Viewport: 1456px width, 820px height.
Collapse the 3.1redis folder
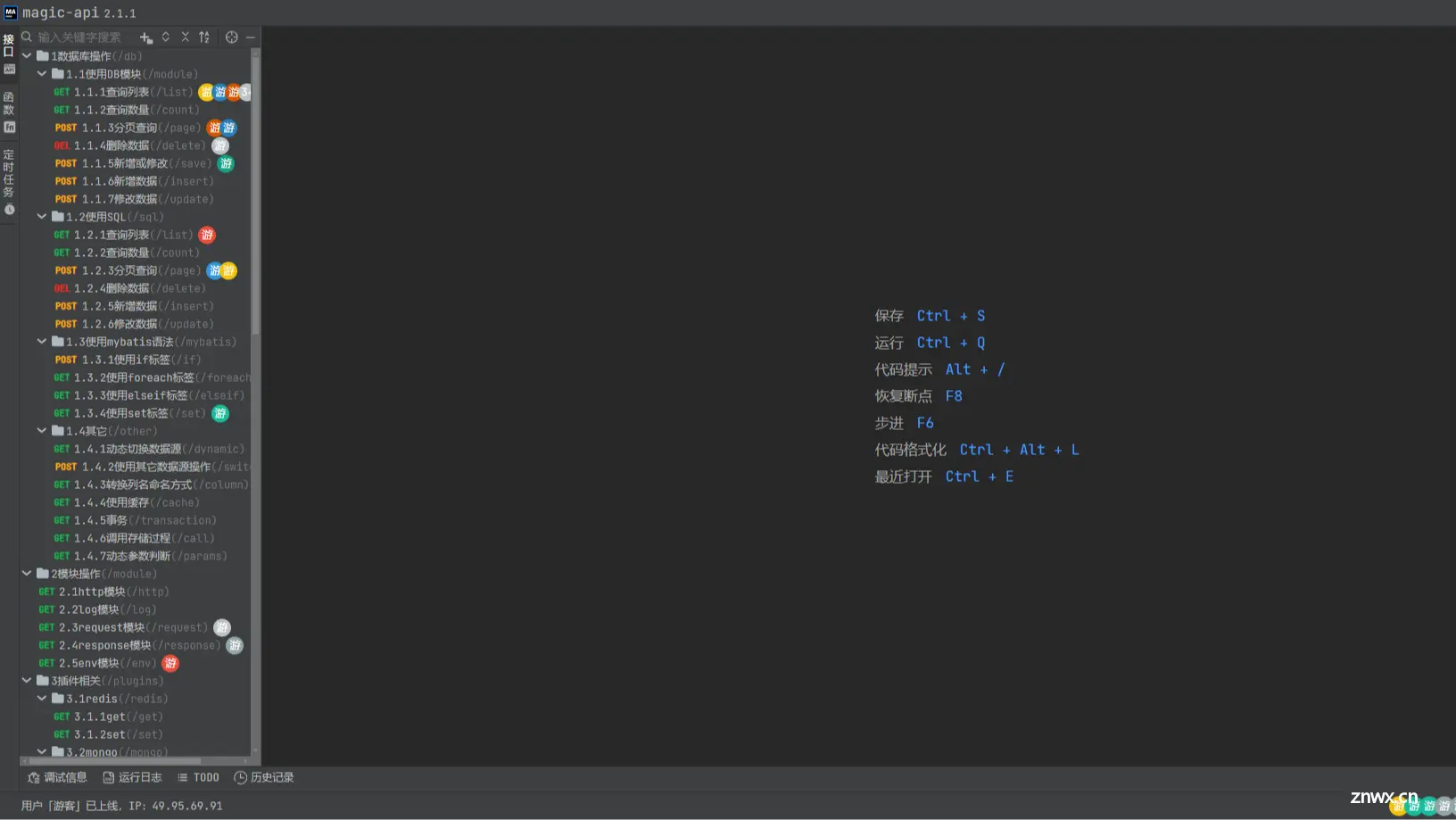(x=42, y=699)
